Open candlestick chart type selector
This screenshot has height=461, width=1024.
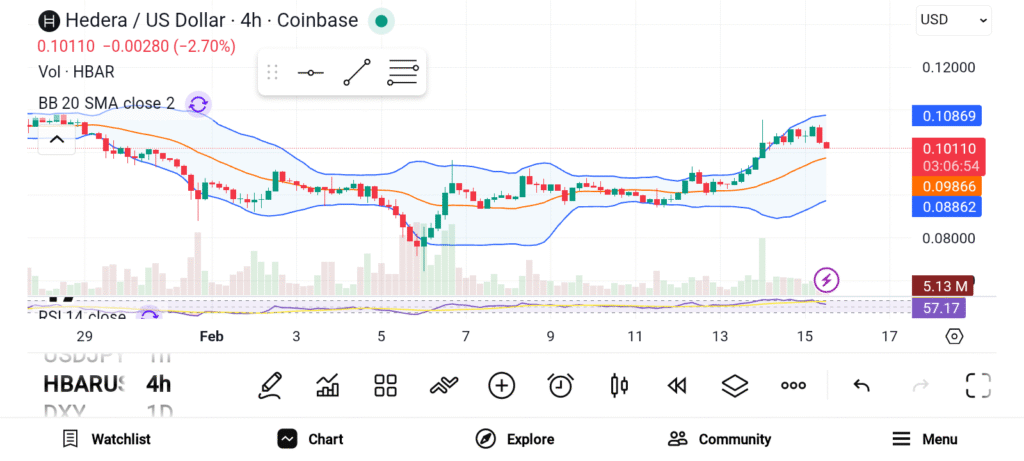618,385
